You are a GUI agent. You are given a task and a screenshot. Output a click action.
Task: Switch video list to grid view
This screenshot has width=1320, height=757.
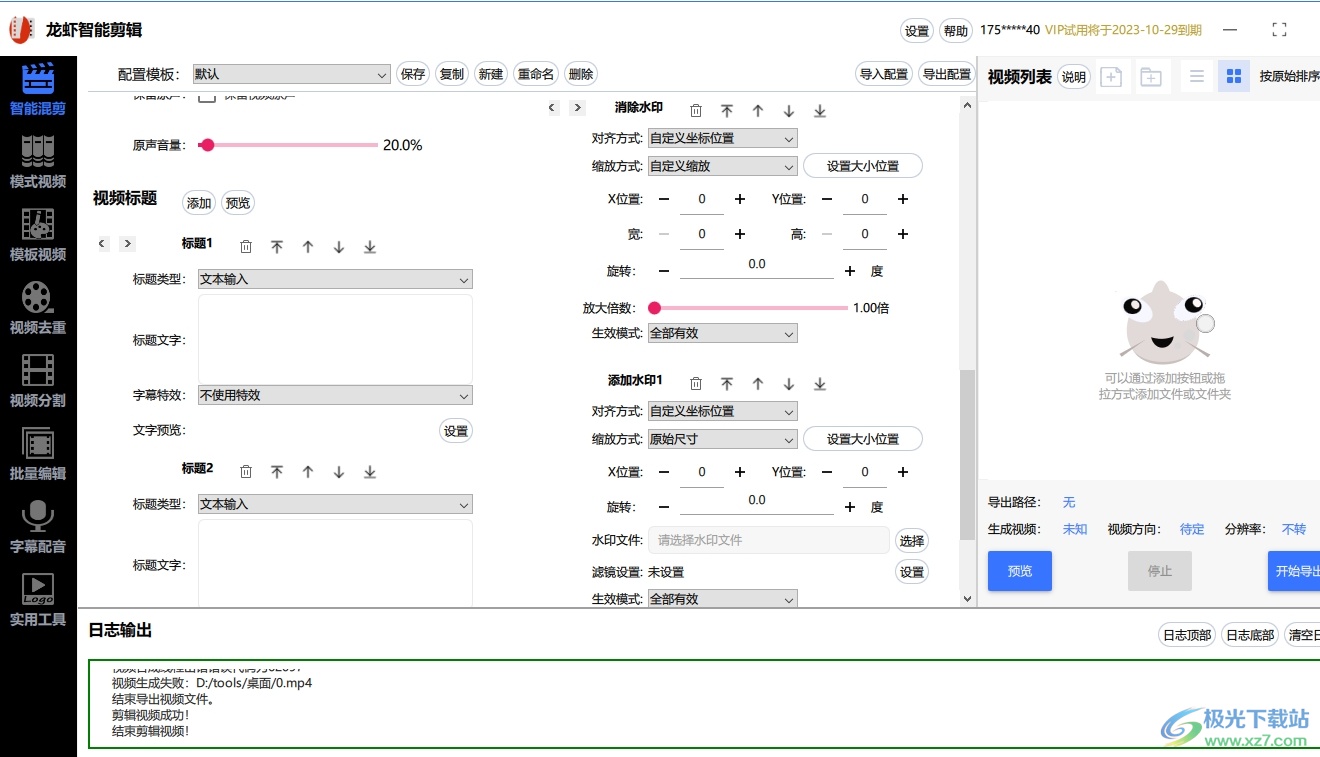pyautogui.click(x=1234, y=77)
